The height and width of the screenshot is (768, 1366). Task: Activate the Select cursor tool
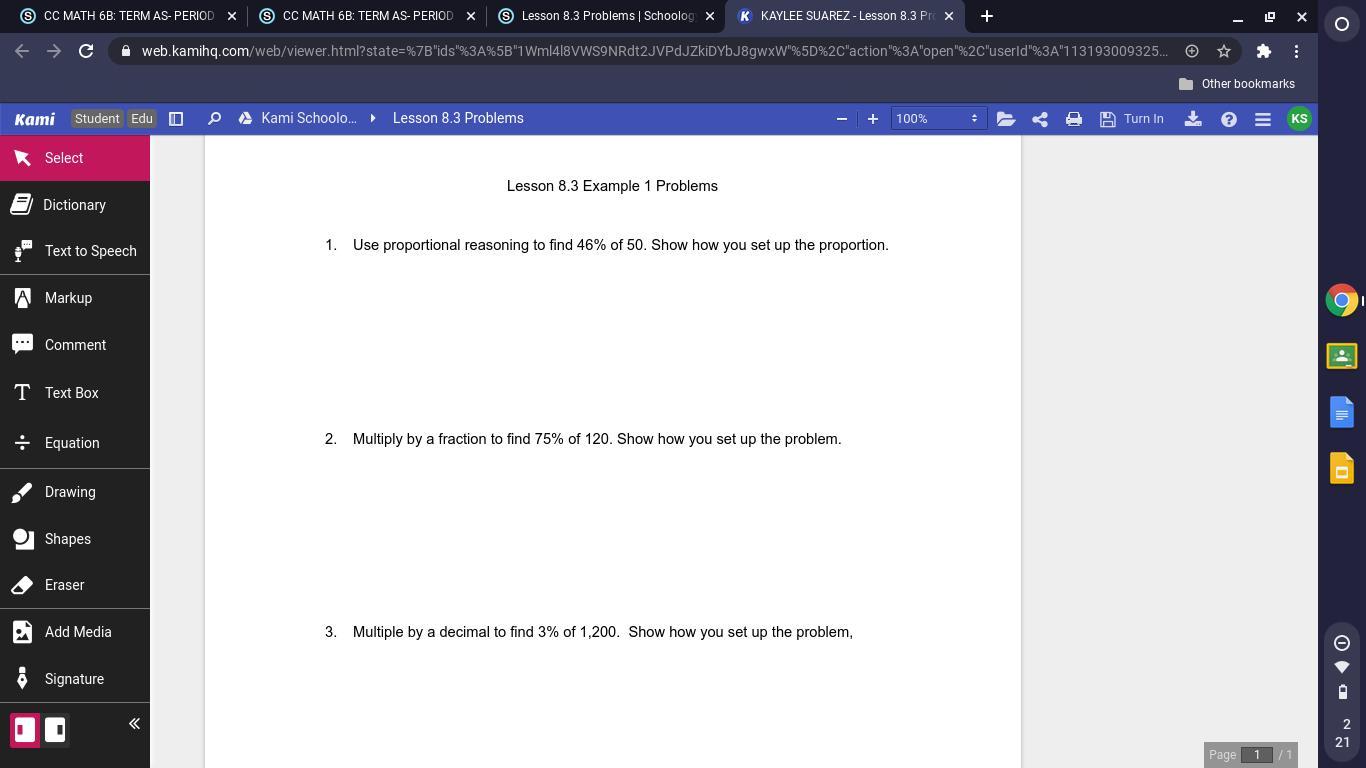[x=74, y=158]
